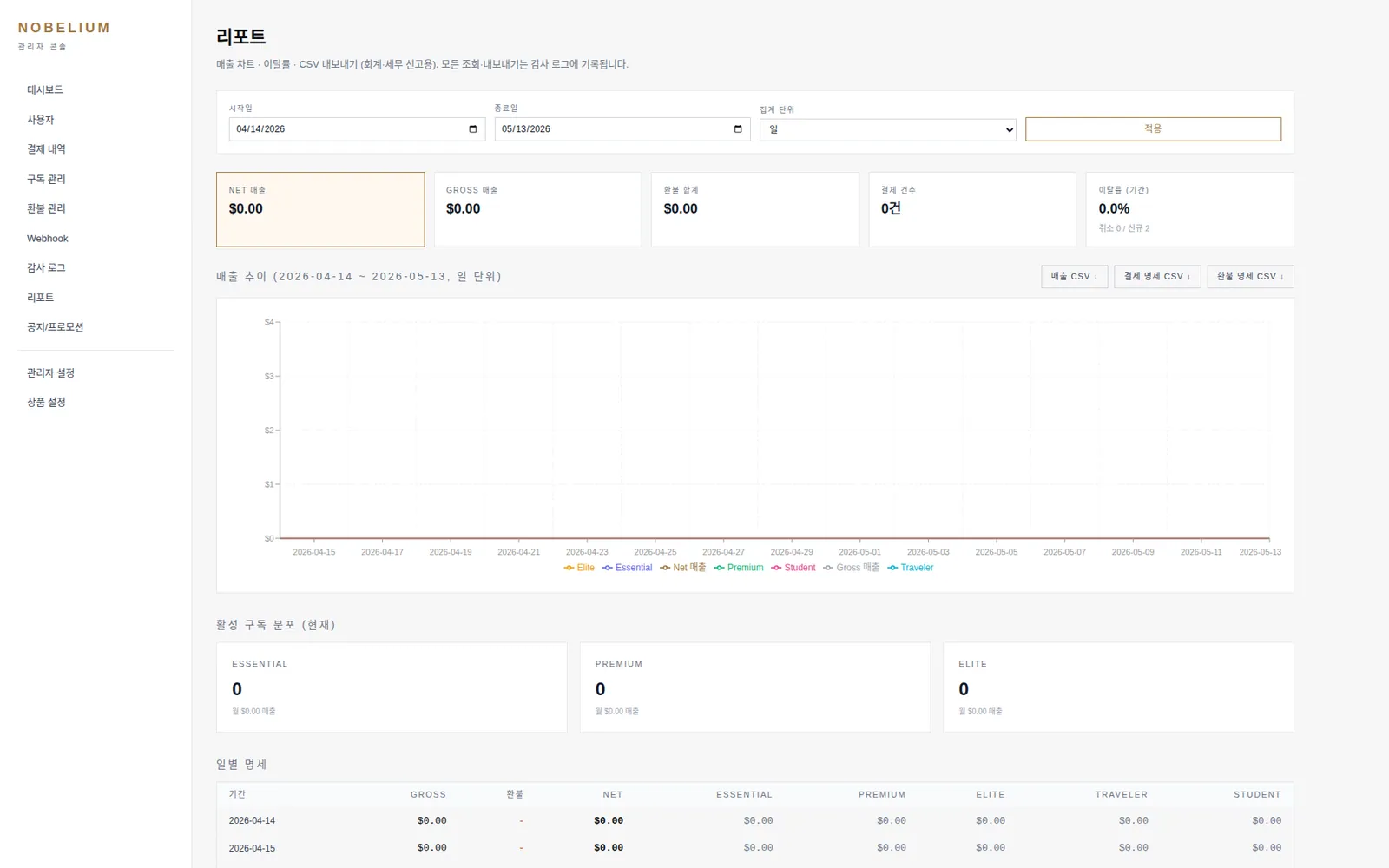This screenshot has height=868, width=1389.
Task: Open the start date calendar picker icon
Action: click(x=473, y=129)
